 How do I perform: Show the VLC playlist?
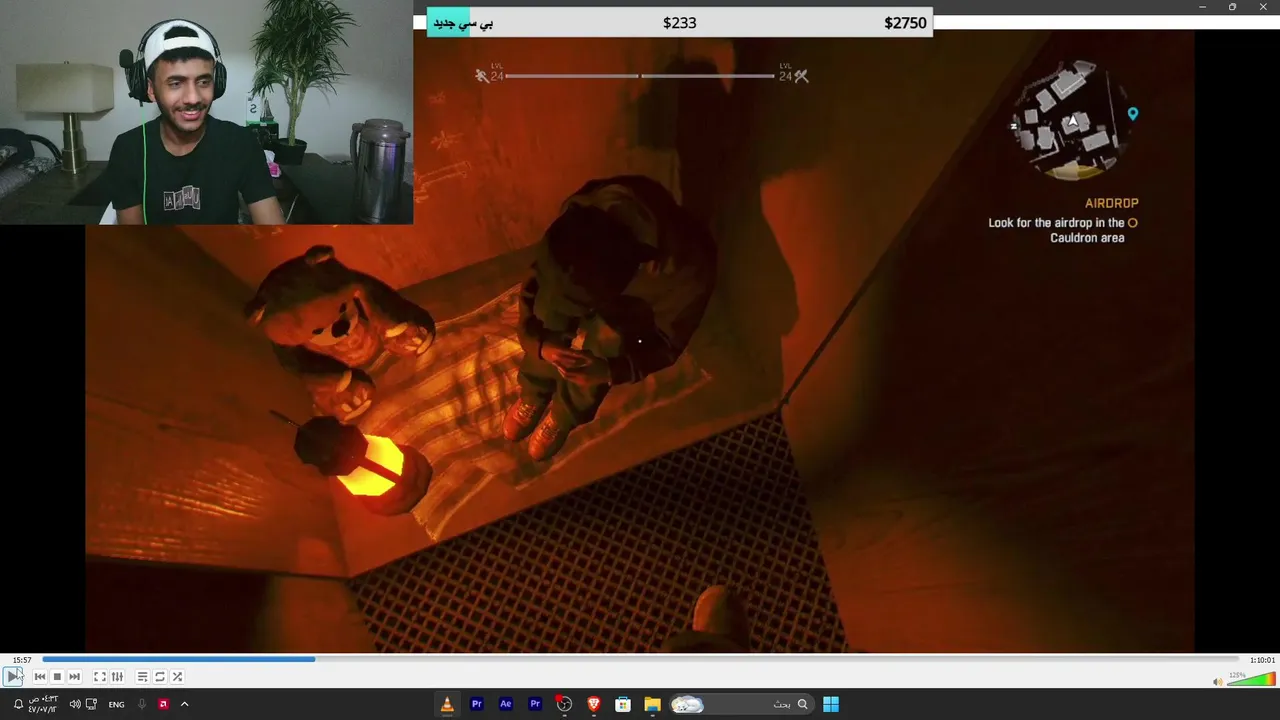[x=142, y=677]
